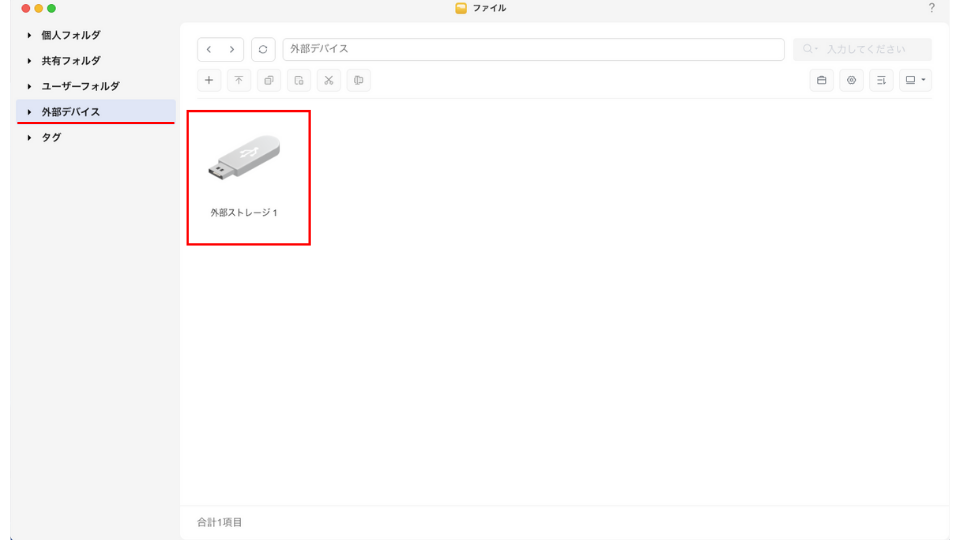Select ユーザーフォルダ in the sidebar
The image size is (960, 540).
(80, 86)
